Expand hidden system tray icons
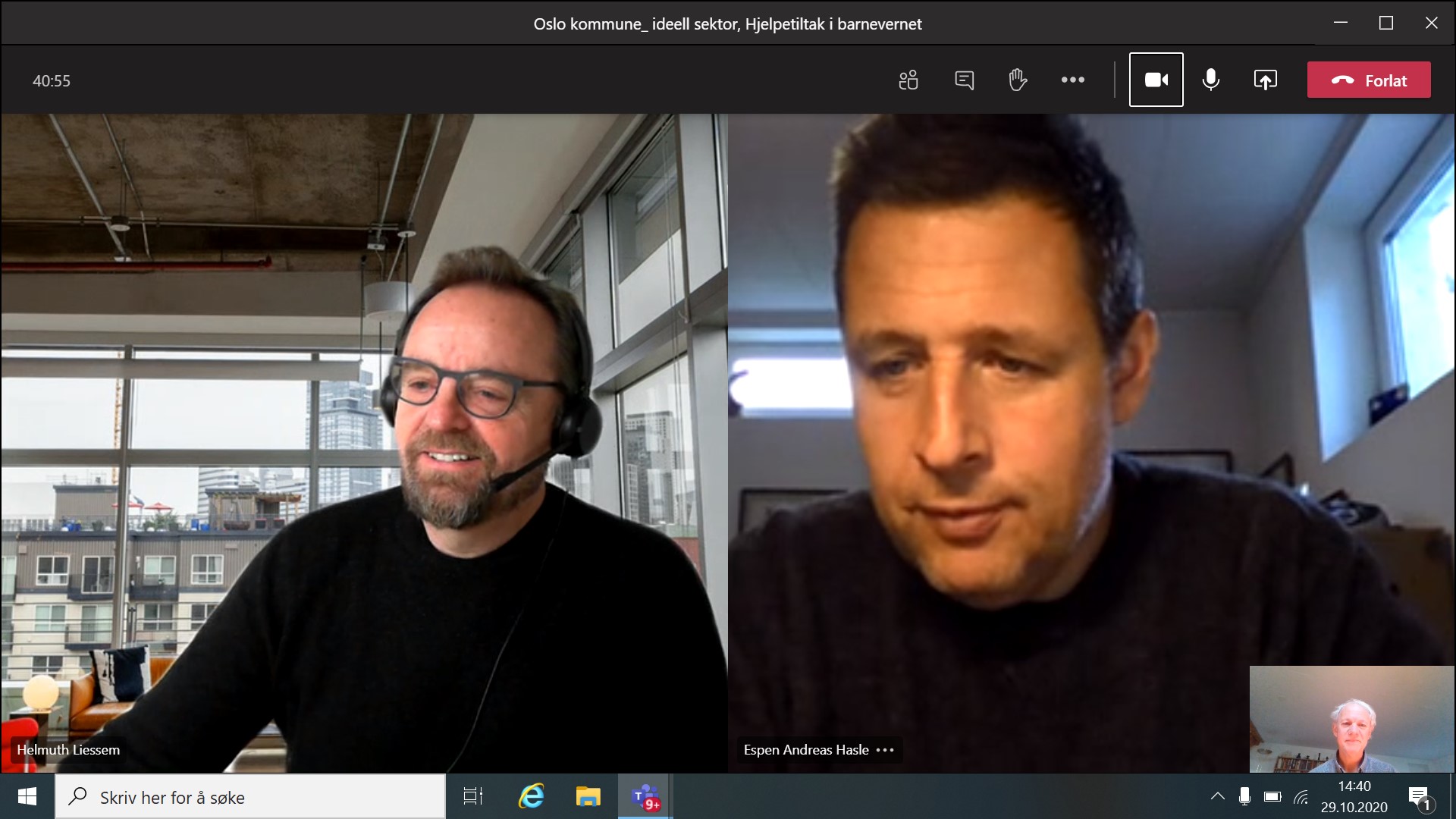The image size is (1456, 819). tap(1217, 797)
